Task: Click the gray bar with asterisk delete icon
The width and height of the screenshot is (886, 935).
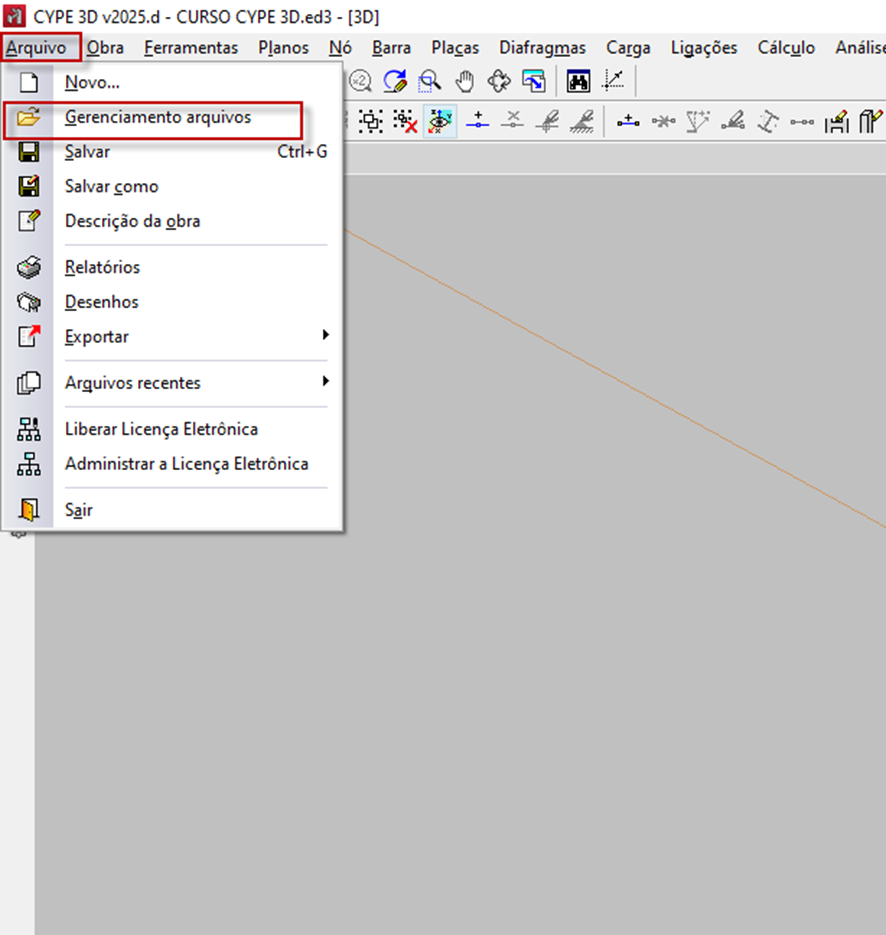Action: pyautogui.click(x=663, y=121)
